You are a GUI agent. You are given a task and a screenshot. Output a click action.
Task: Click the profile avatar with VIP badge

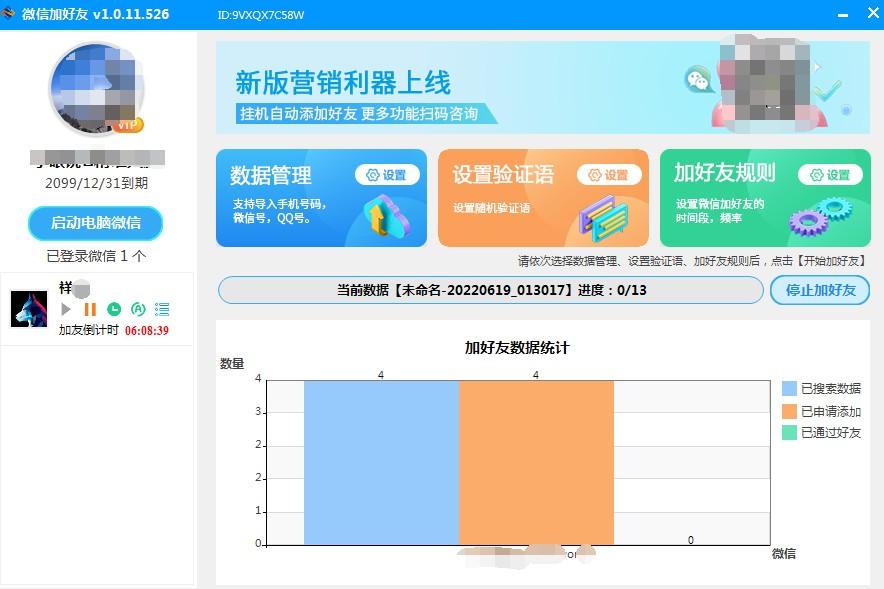click(96, 89)
